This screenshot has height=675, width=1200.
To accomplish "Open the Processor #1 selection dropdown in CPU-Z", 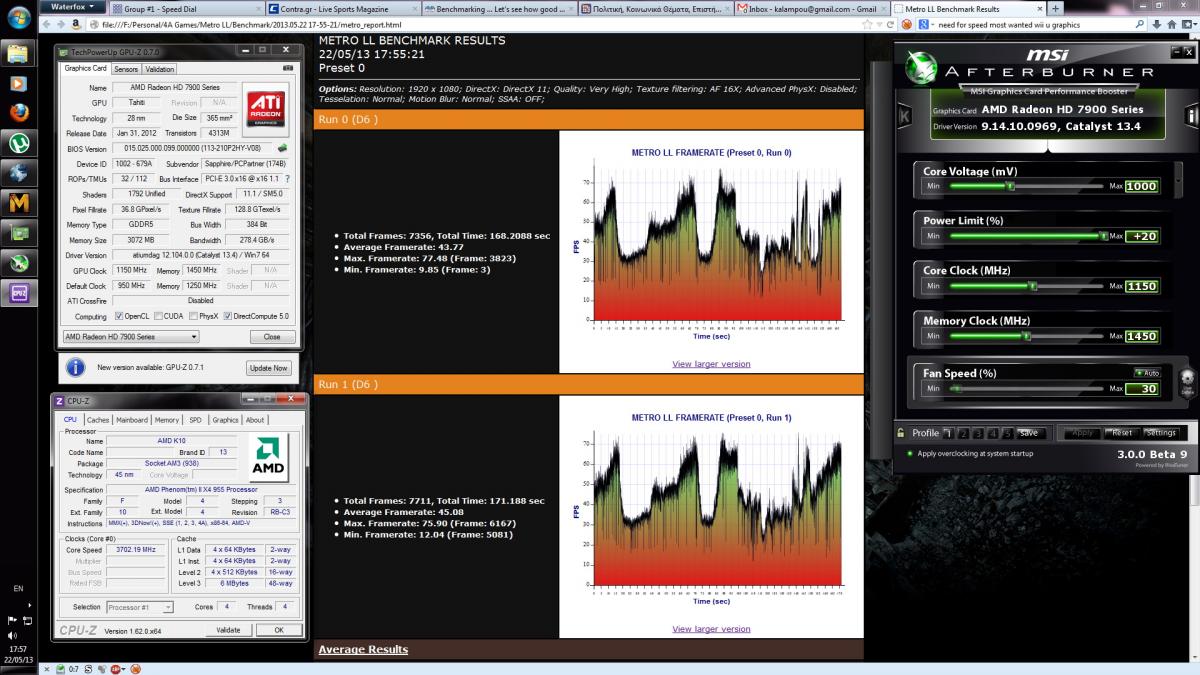I will [x=140, y=607].
